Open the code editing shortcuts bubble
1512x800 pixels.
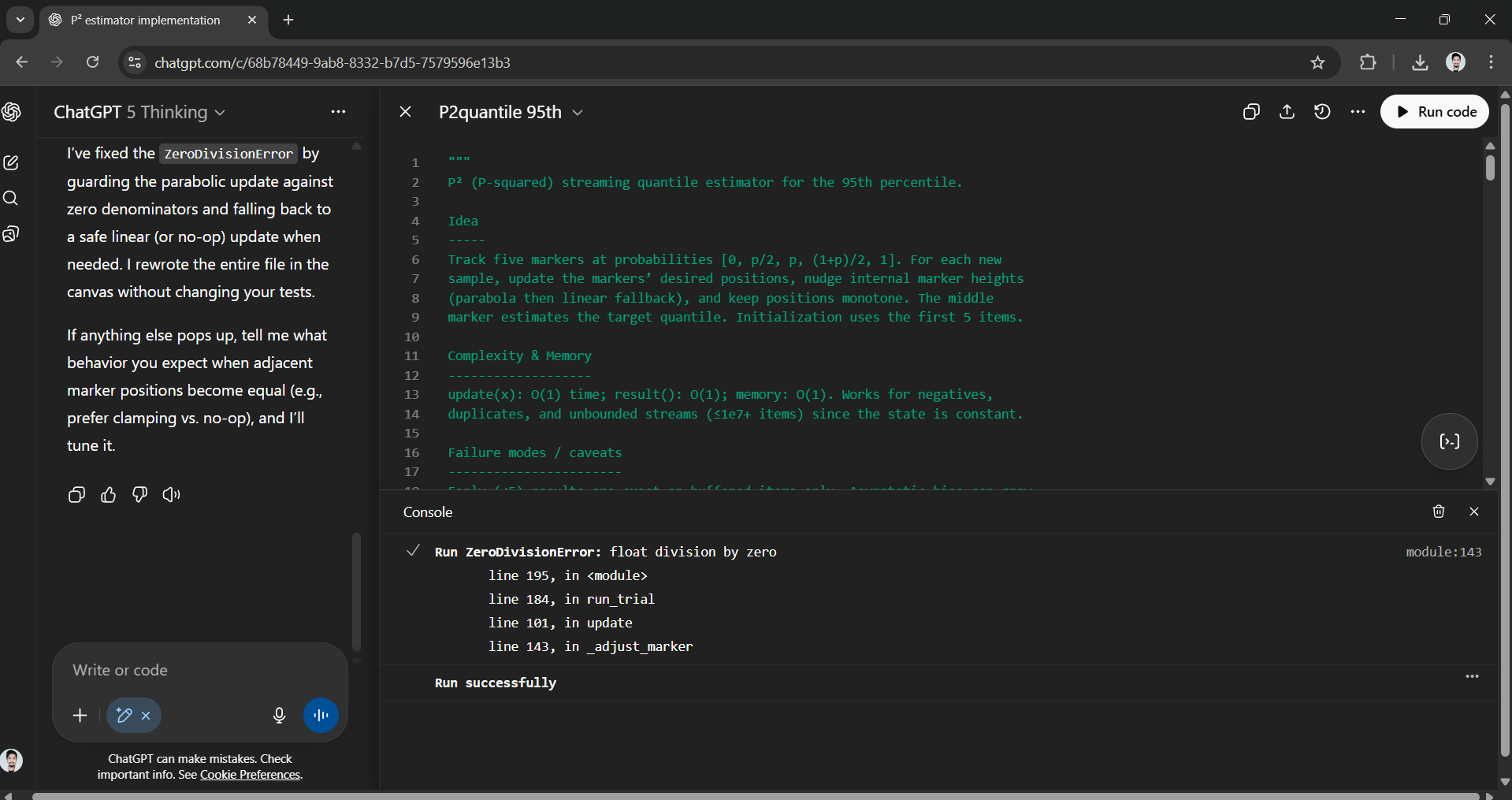(x=1450, y=441)
